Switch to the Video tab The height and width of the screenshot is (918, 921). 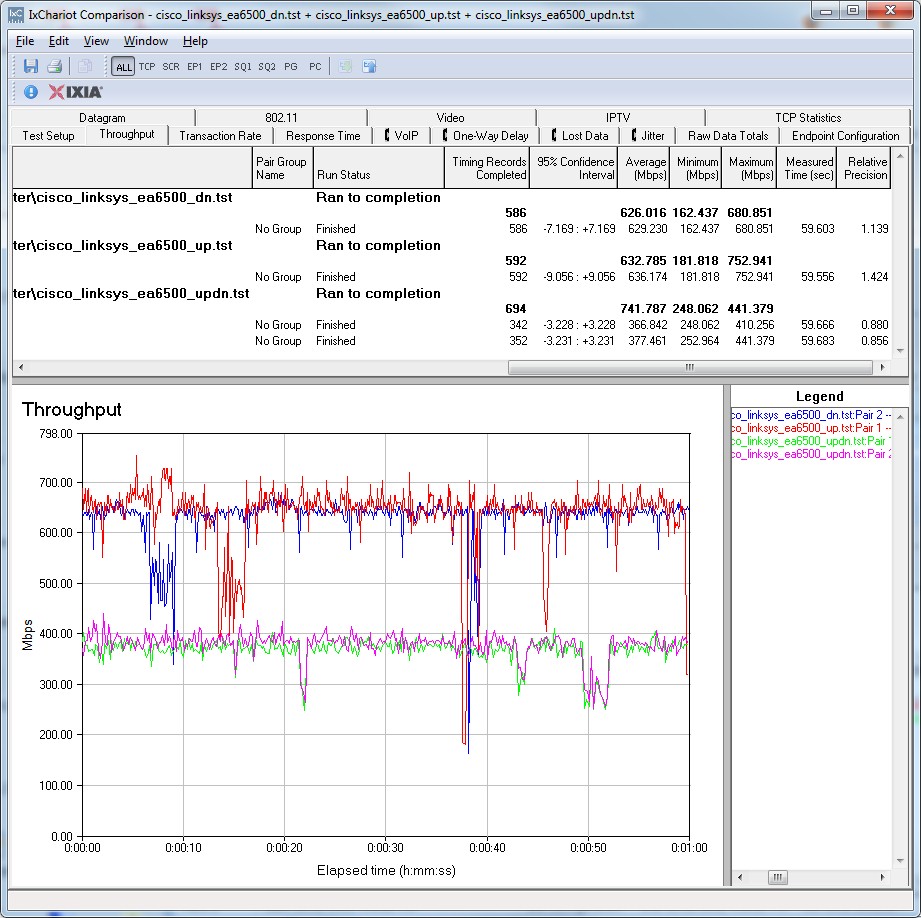point(451,117)
